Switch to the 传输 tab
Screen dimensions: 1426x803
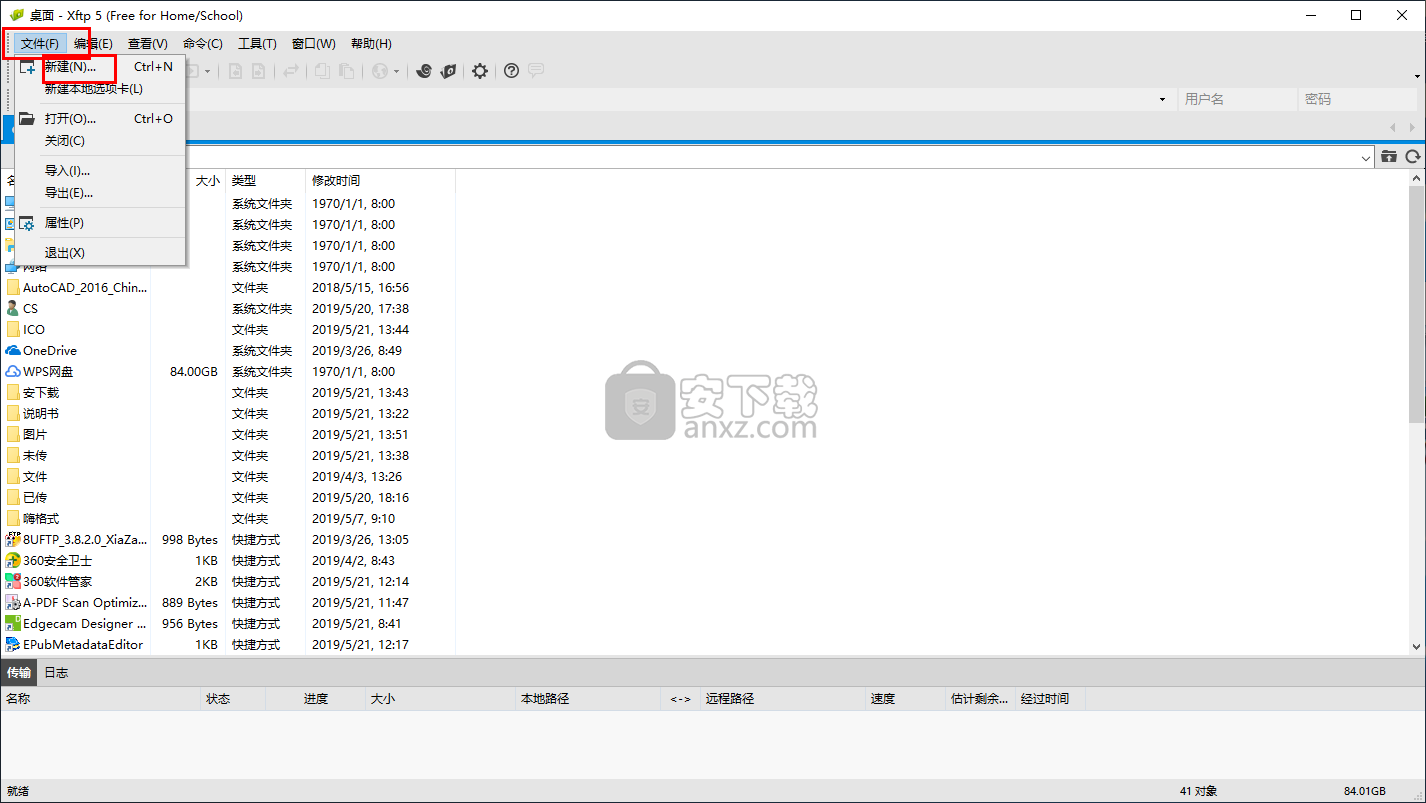point(18,673)
